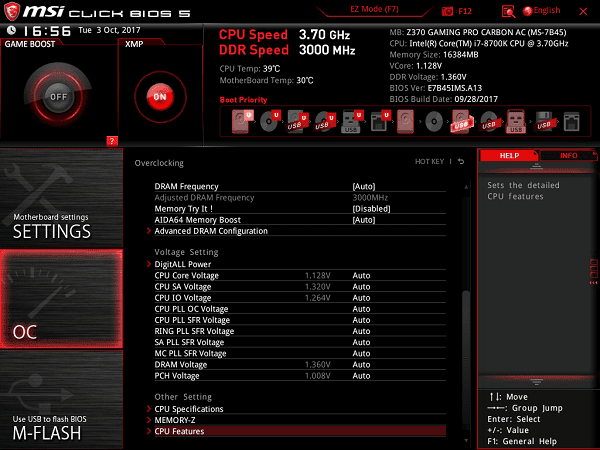Screen dimensions: 600x450
Task: Click the scroll down arrow of settings list
Action: pyautogui.click(x=466, y=441)
